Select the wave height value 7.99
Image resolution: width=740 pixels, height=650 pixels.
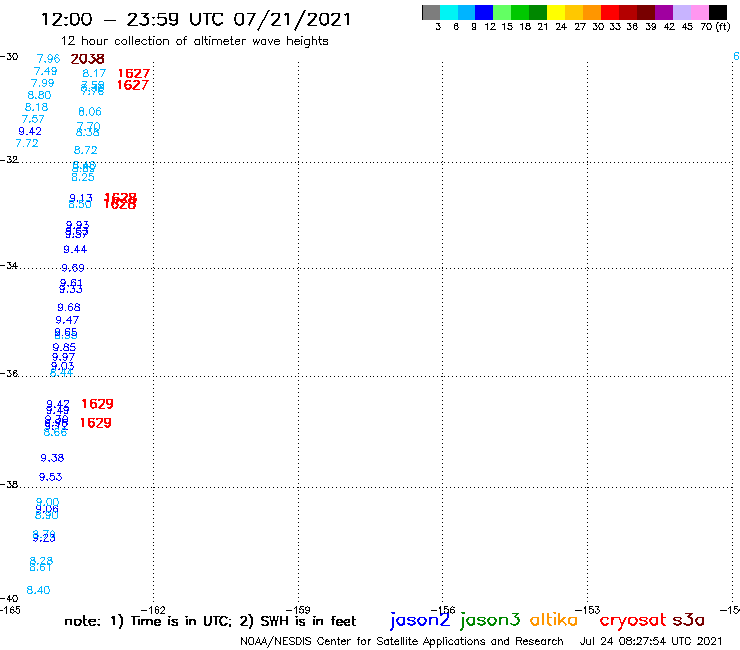(42, 83)
